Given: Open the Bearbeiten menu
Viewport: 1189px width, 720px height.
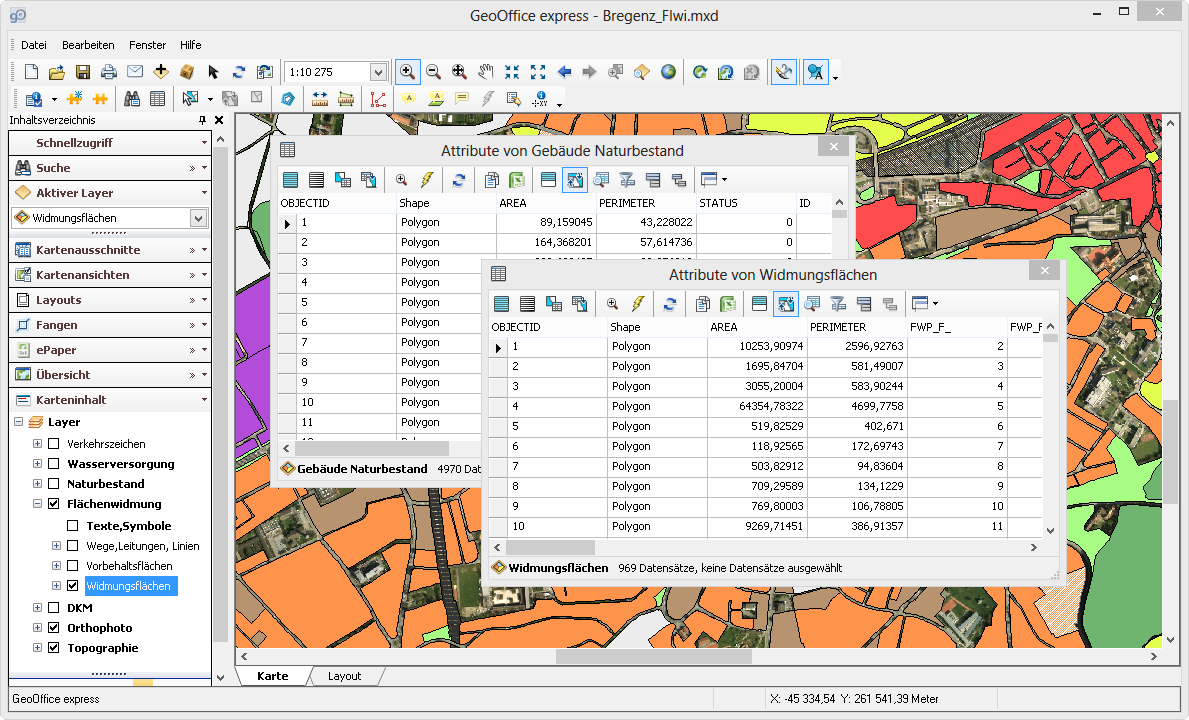Looking at the screenshot, I should (88, 45).
